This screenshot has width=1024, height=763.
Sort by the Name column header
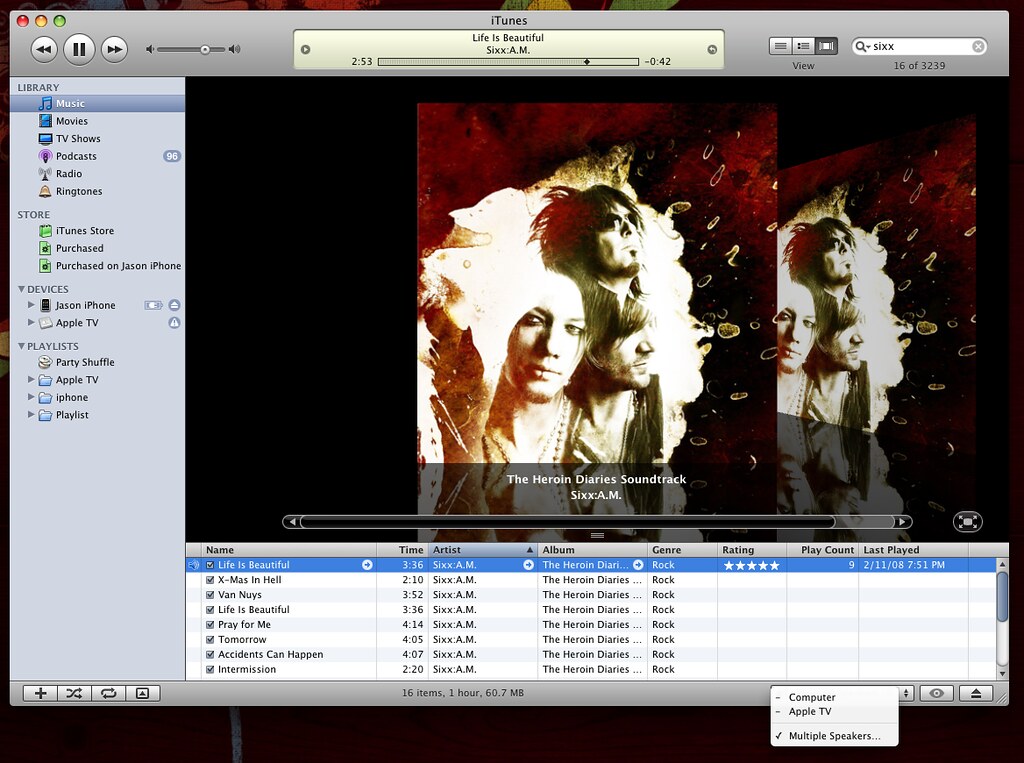point(289,550)
